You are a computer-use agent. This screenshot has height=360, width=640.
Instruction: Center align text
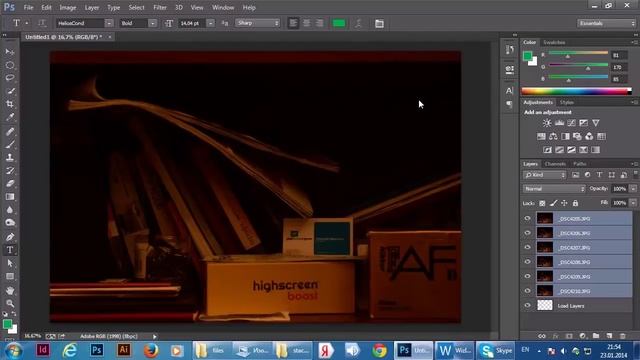306,23
